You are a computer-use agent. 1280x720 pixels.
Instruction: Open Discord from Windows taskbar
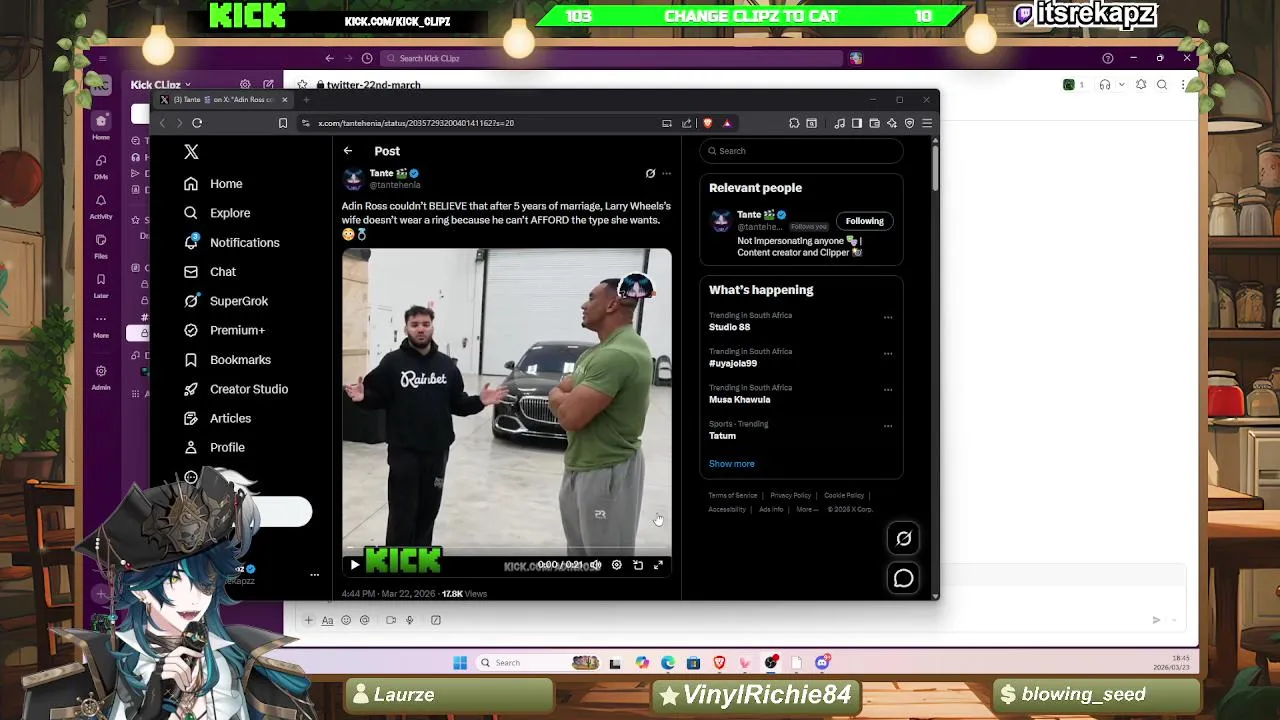pos(822,663)
